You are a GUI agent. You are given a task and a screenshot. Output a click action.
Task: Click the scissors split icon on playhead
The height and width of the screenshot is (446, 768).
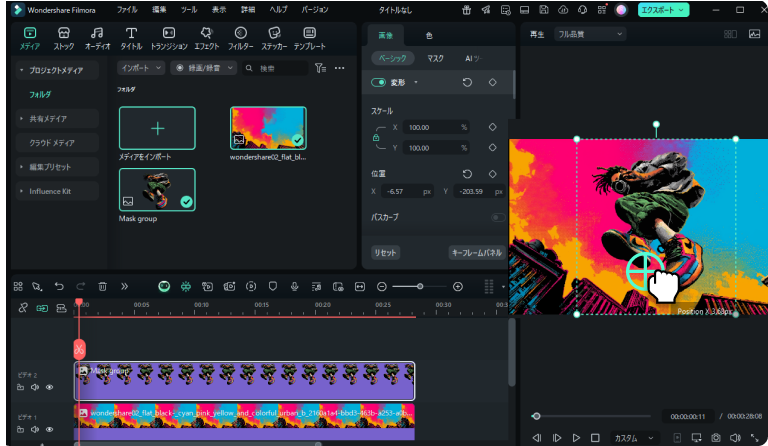click(x=79, y=349)
